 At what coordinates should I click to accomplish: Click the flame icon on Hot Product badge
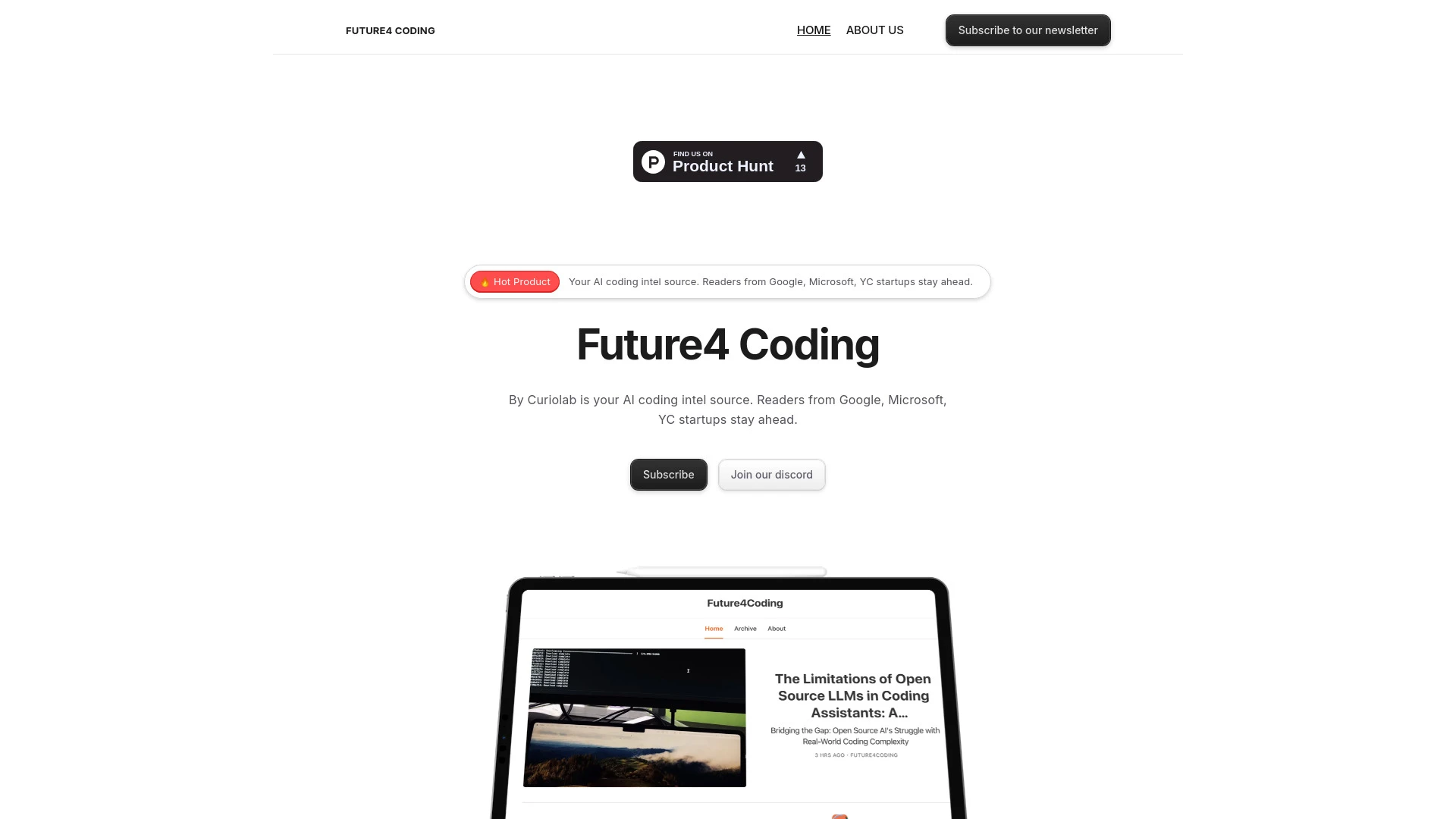[x=484, y=282]
